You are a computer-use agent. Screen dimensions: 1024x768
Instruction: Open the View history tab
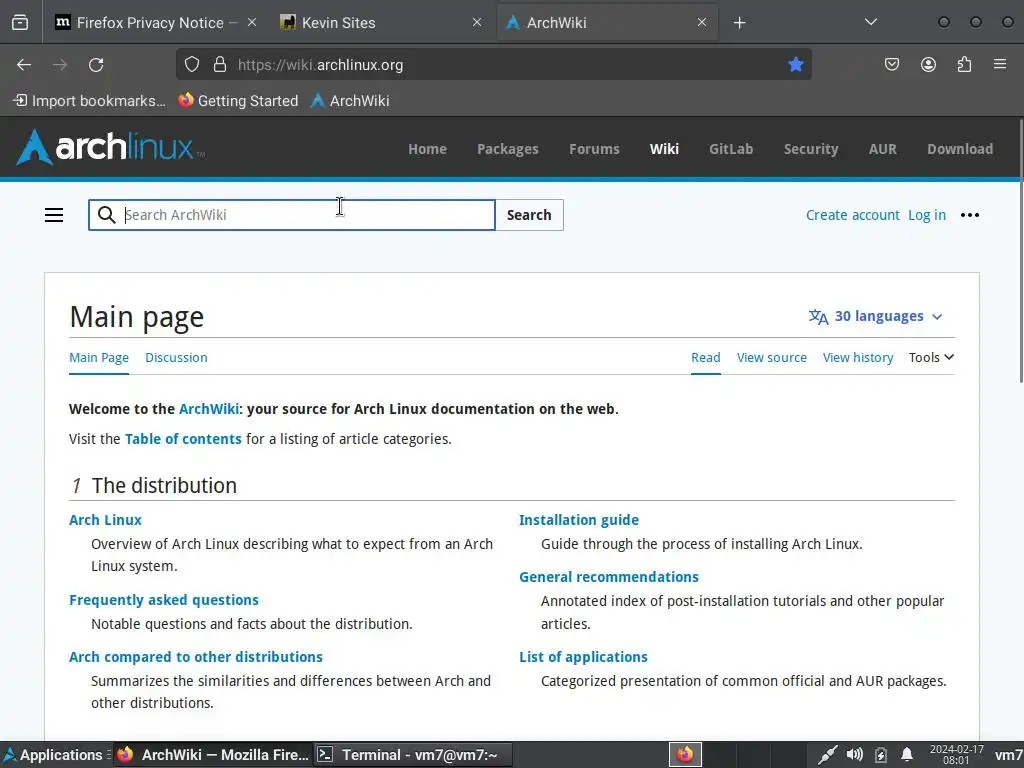point(857,357)
